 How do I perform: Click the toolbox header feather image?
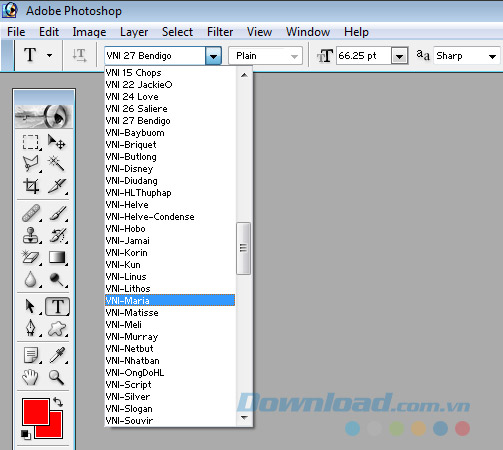(x=44, y=116)
